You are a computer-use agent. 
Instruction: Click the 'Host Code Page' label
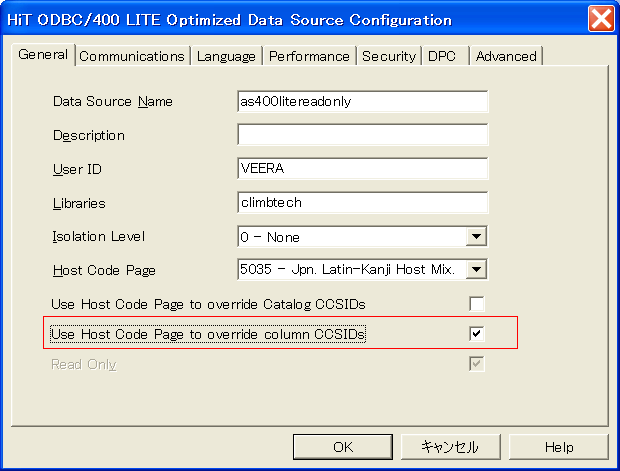(x=104, y=270)
